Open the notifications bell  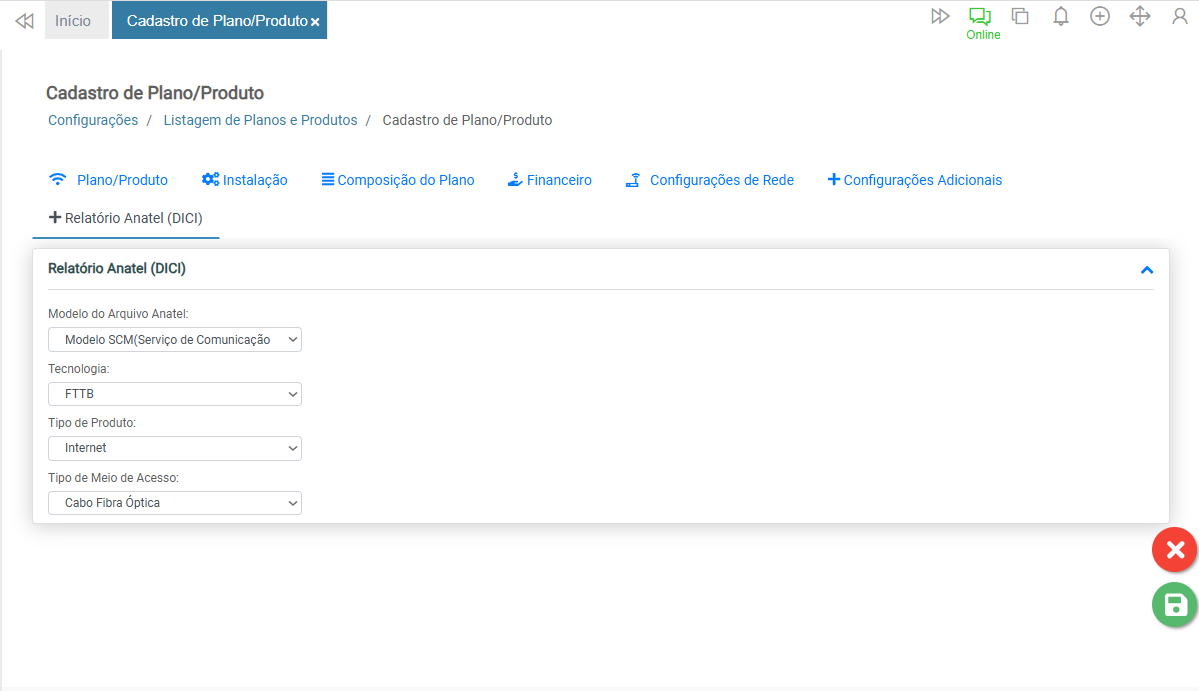point(1061,16)
